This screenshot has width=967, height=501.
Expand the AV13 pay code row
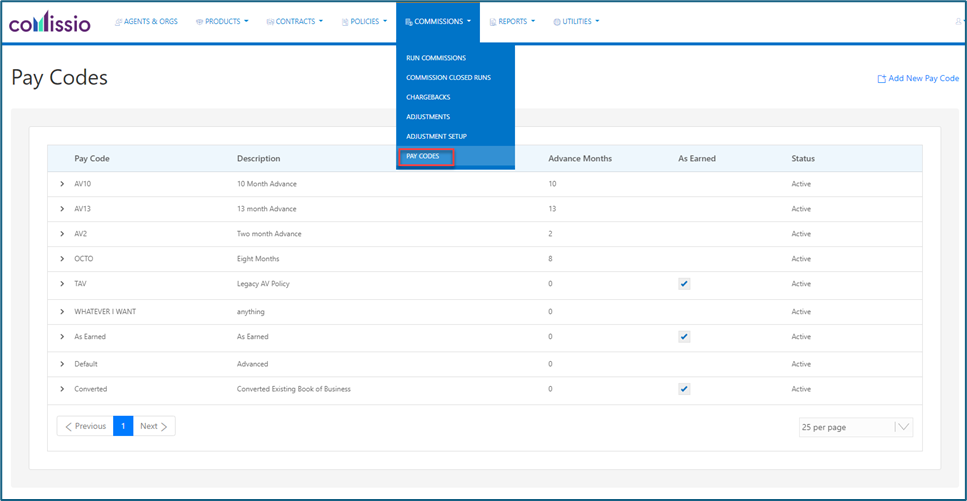point(62,209)
